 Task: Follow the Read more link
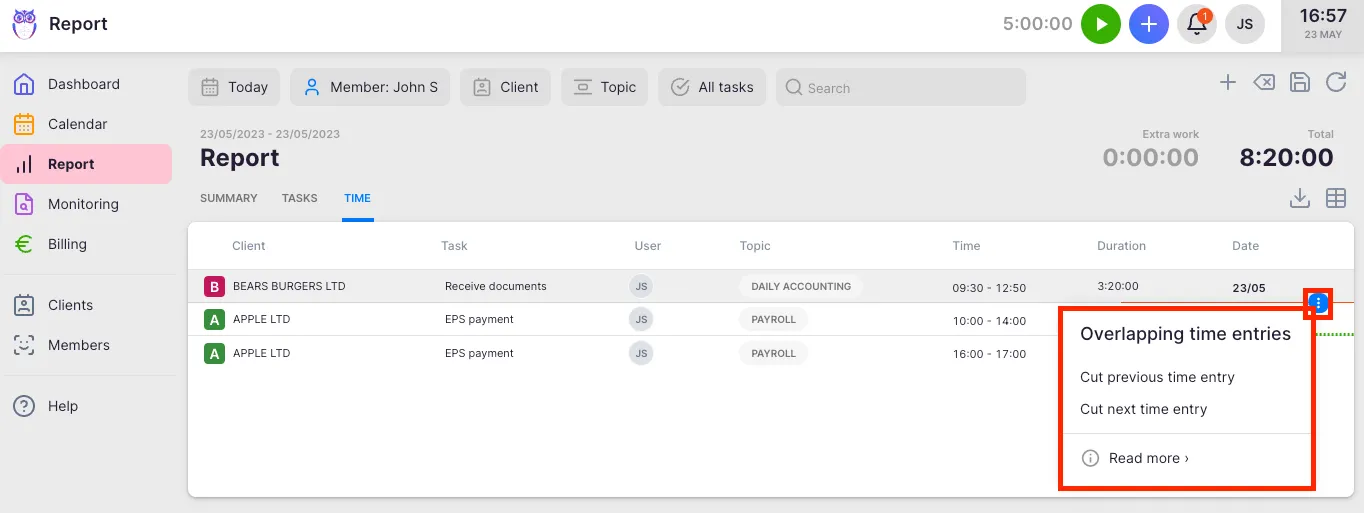(1148, 458)
